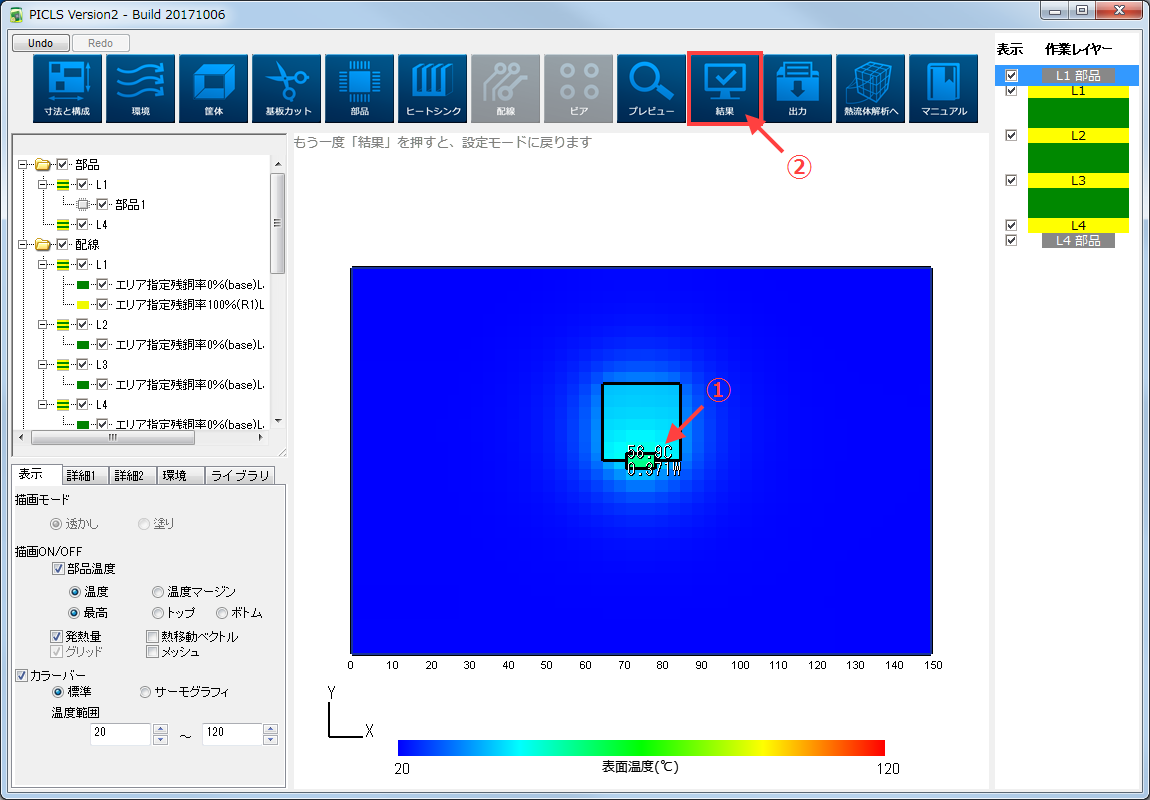Click the yellow swatch for エリア指定残銅率100%(R1)
Viewport: 1150px width, 800px height.
point(83,305)
